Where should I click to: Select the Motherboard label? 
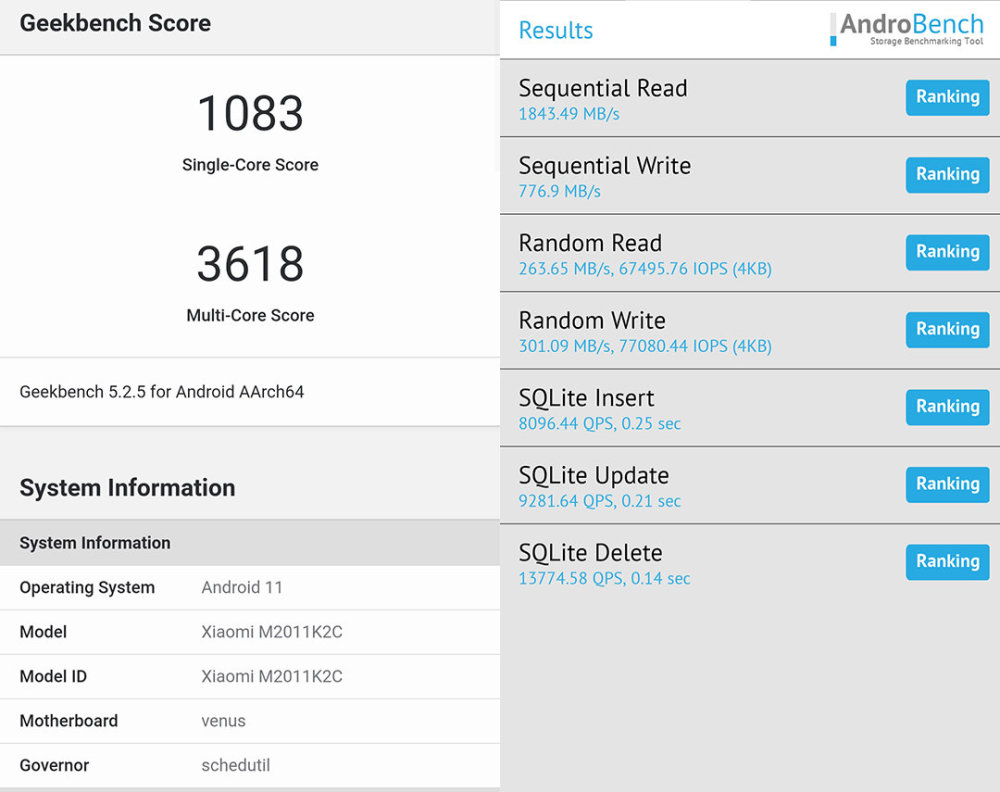pyautogui.click(x=68, y=721)
